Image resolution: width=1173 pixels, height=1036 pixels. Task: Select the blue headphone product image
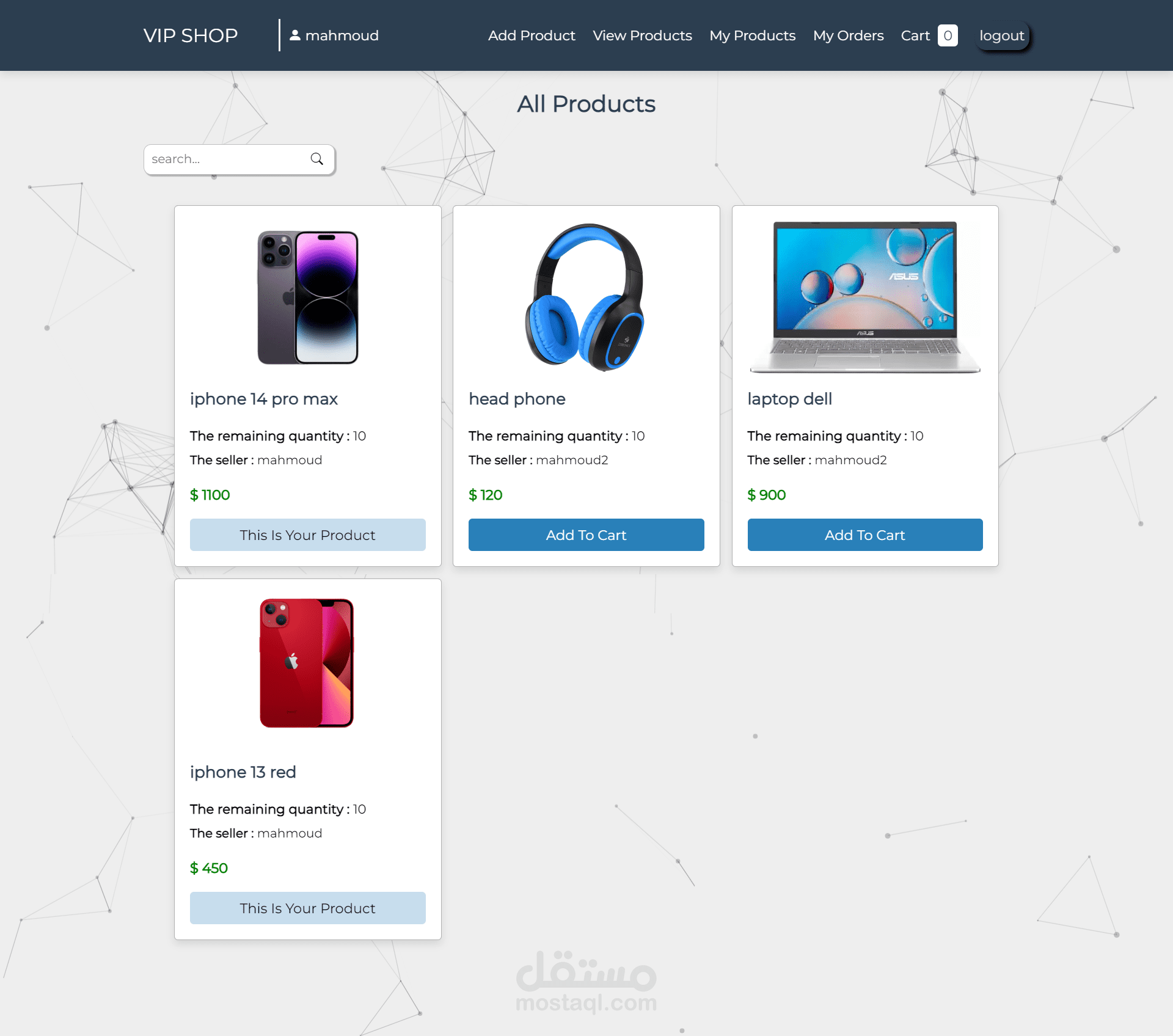pyautogui.click(x=585, y=297)
